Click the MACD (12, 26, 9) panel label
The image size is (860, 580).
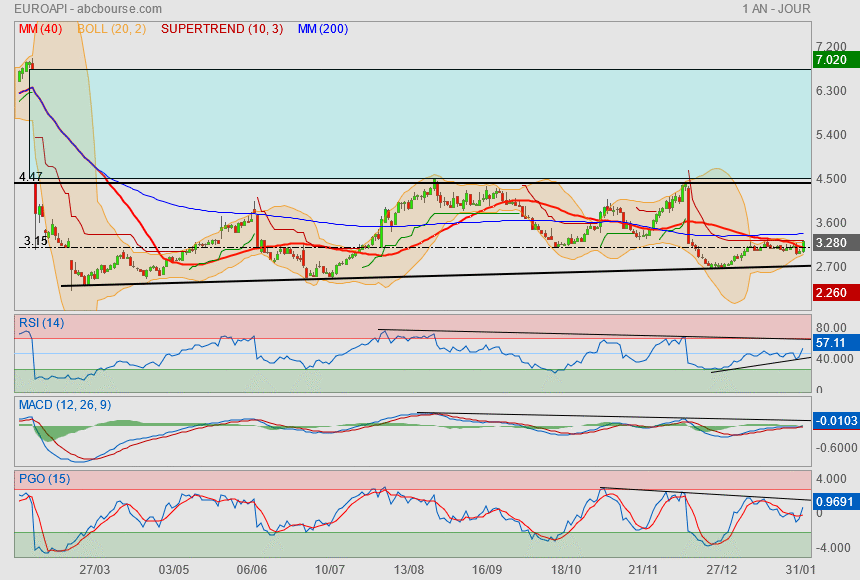pos(65,405)
